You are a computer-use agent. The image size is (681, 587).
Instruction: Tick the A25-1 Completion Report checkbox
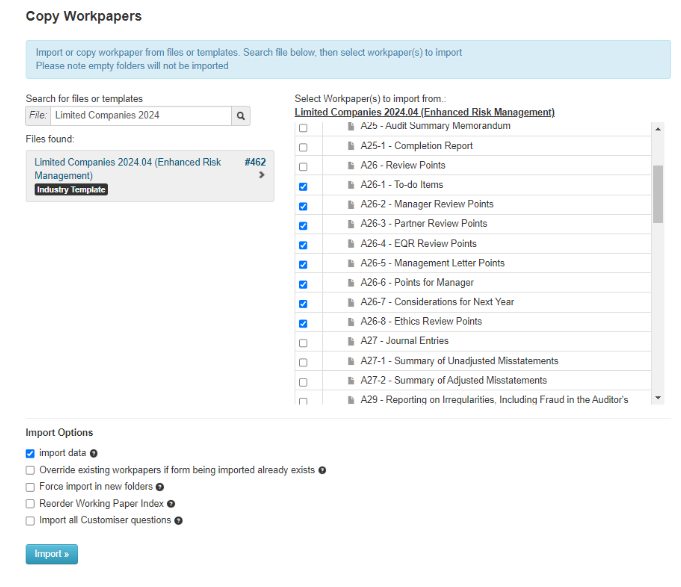click(303, 147)
